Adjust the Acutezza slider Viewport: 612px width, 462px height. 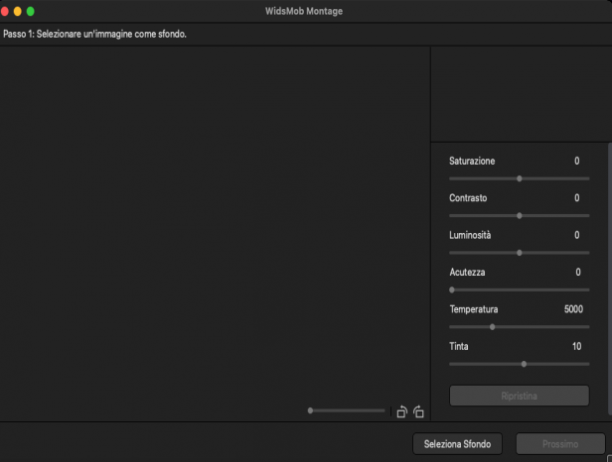tap(519, 290)
